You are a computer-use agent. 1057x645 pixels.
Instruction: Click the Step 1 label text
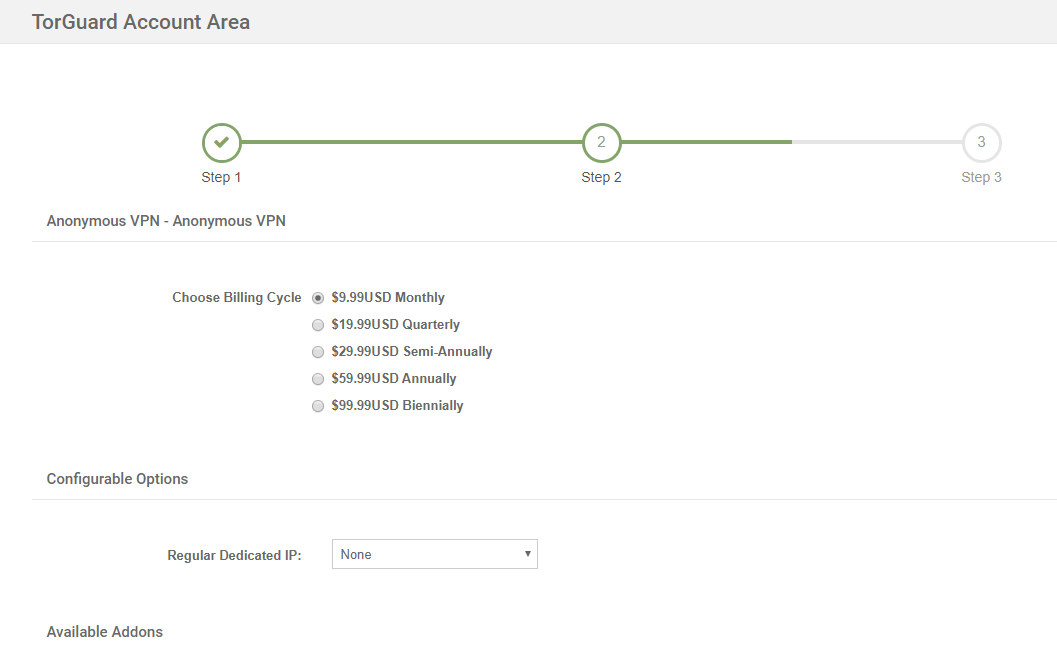pyautogui.click(x=221, y=177)
